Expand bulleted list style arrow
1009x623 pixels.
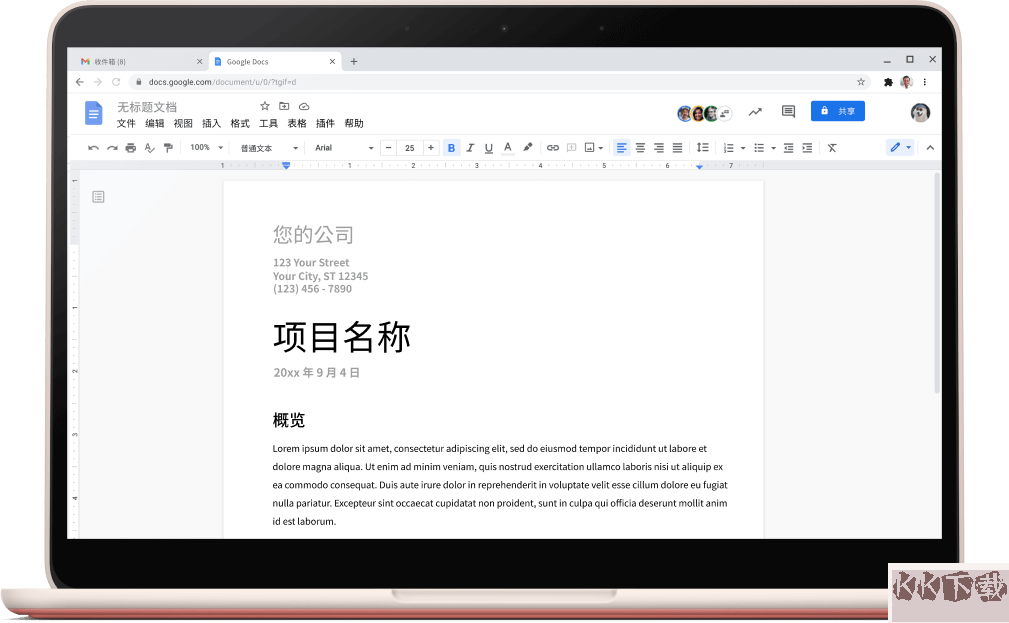point(773,149)
